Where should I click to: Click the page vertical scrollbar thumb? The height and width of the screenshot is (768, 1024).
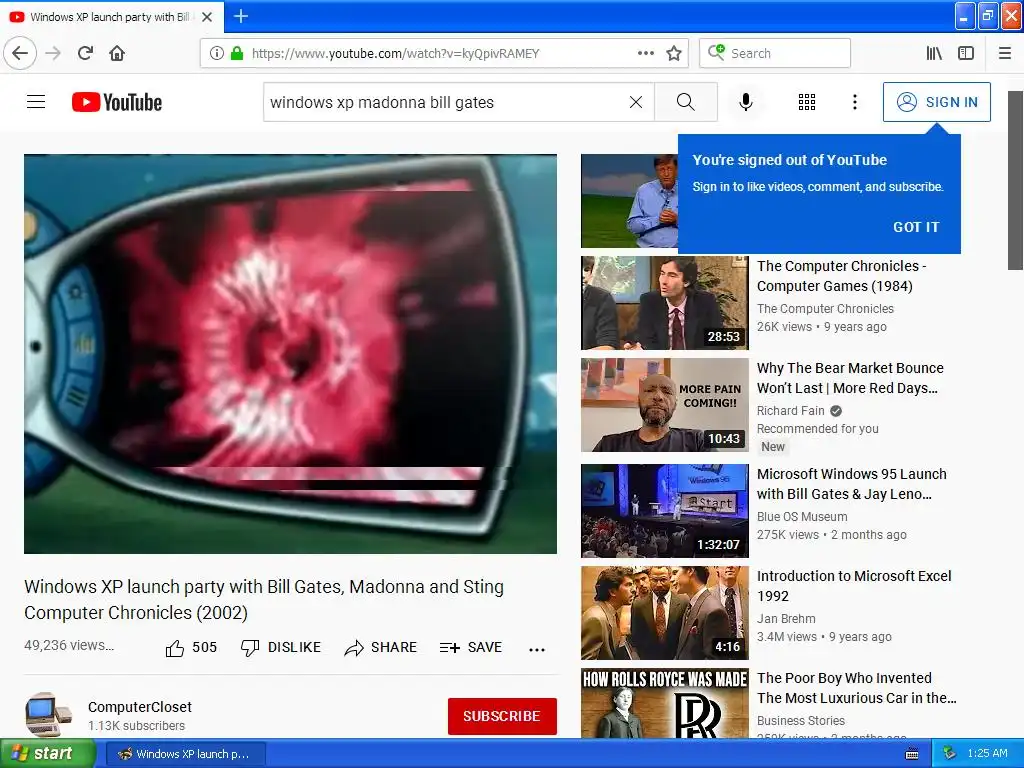[x=1015, y=180]
